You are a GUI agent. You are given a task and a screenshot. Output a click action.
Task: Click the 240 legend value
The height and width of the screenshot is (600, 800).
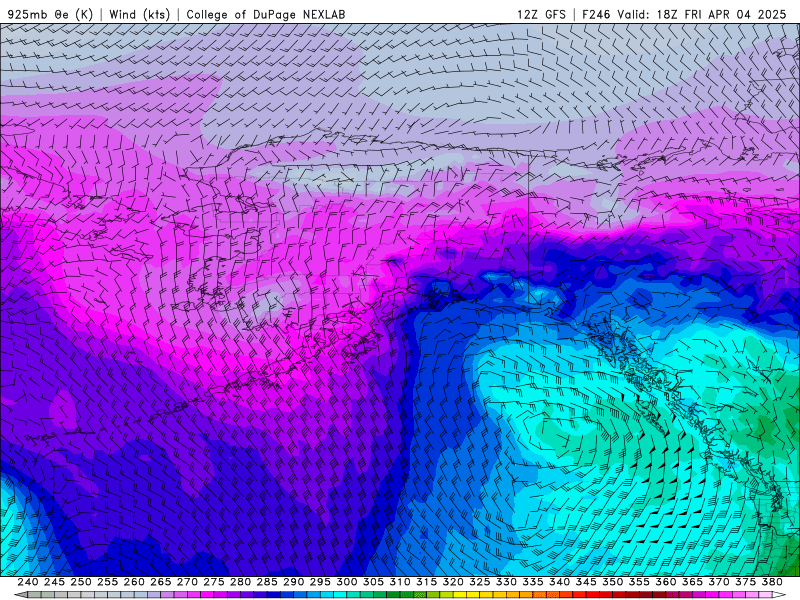click(28, 582)
